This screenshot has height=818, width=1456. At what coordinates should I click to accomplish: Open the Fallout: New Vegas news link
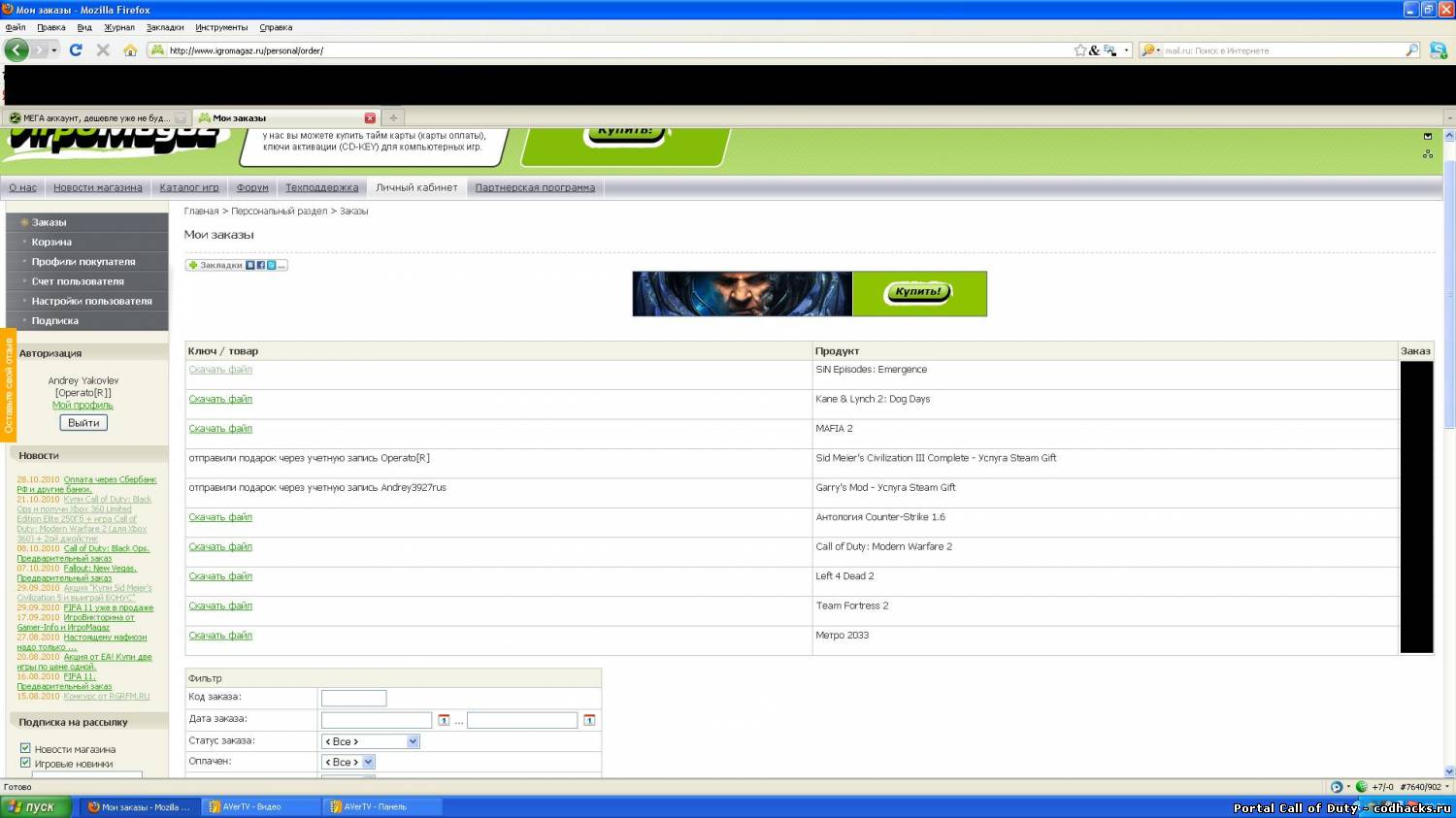tap(100, 569)
